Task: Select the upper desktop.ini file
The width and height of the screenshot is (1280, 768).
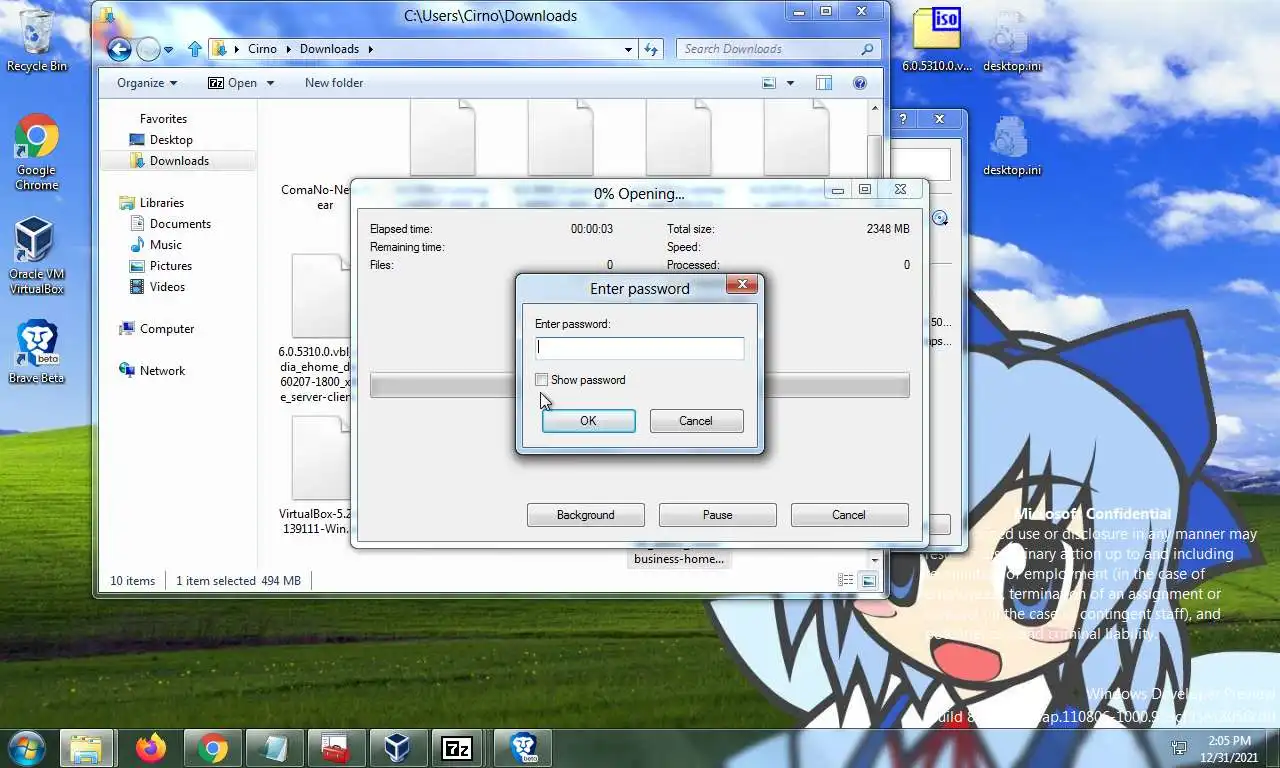Action: 1012,41
